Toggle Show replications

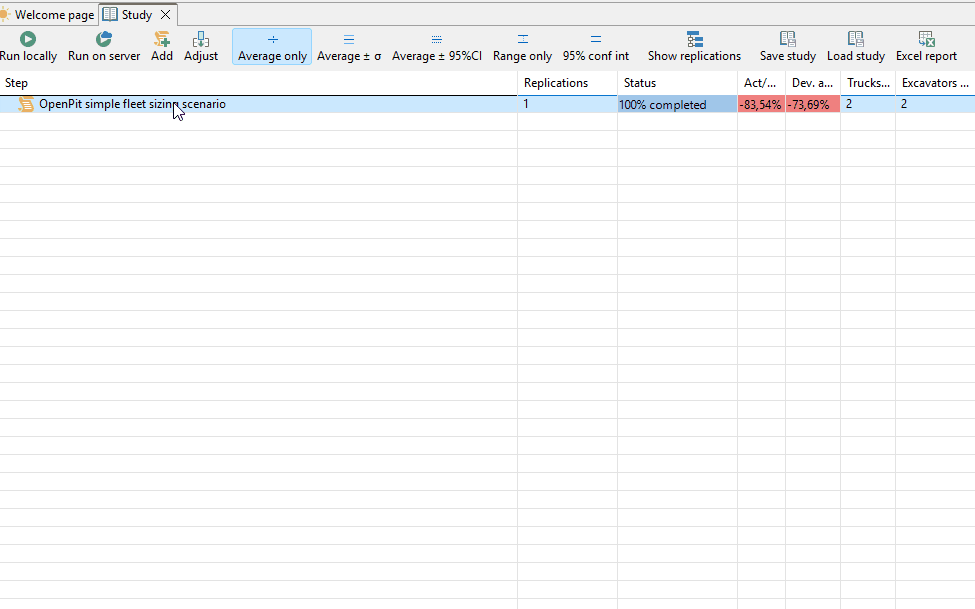click(694, 47)
